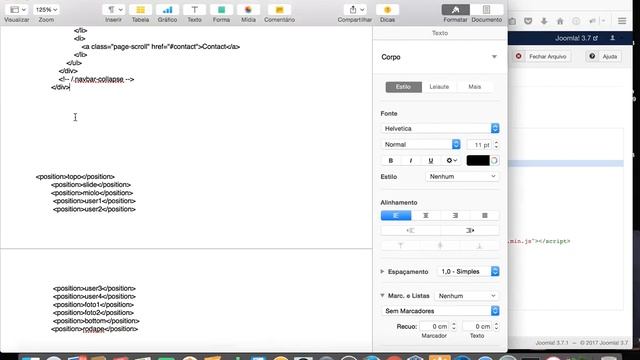Screen dimensions: 640x360
Task: Show tips with Dicas icon
Action: click(x=387, y=9)
